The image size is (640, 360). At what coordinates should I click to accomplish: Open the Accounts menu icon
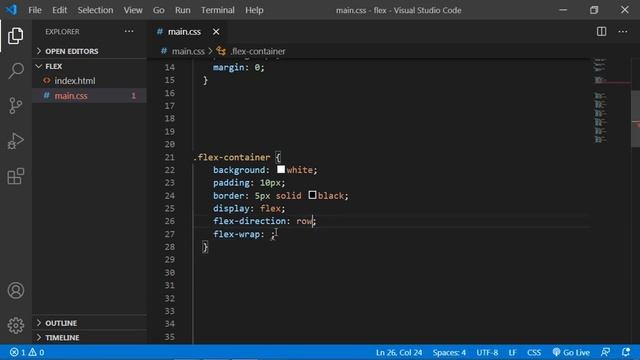coord(16,291)
